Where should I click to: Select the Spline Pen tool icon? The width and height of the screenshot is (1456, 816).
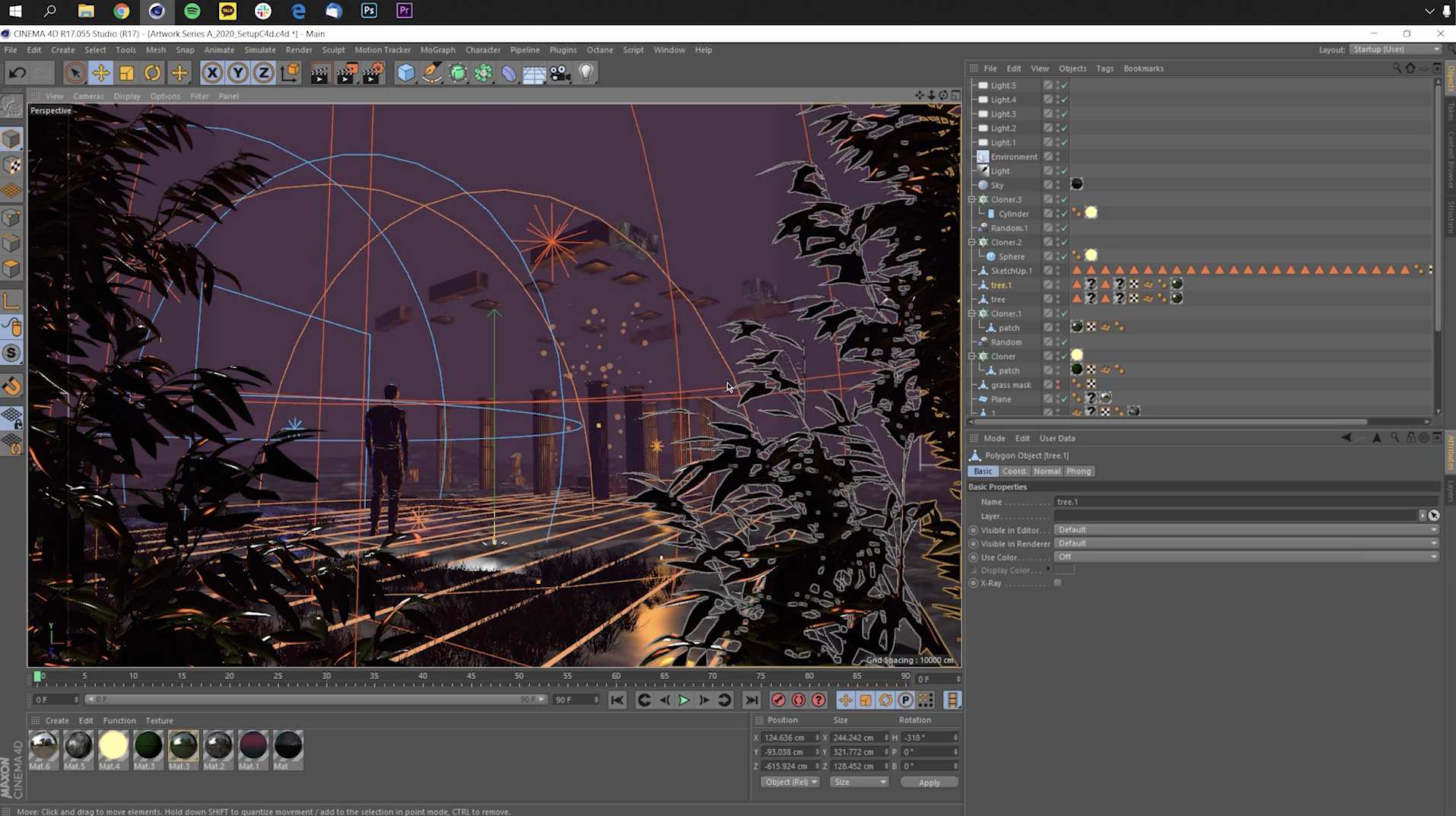[431, 72]
